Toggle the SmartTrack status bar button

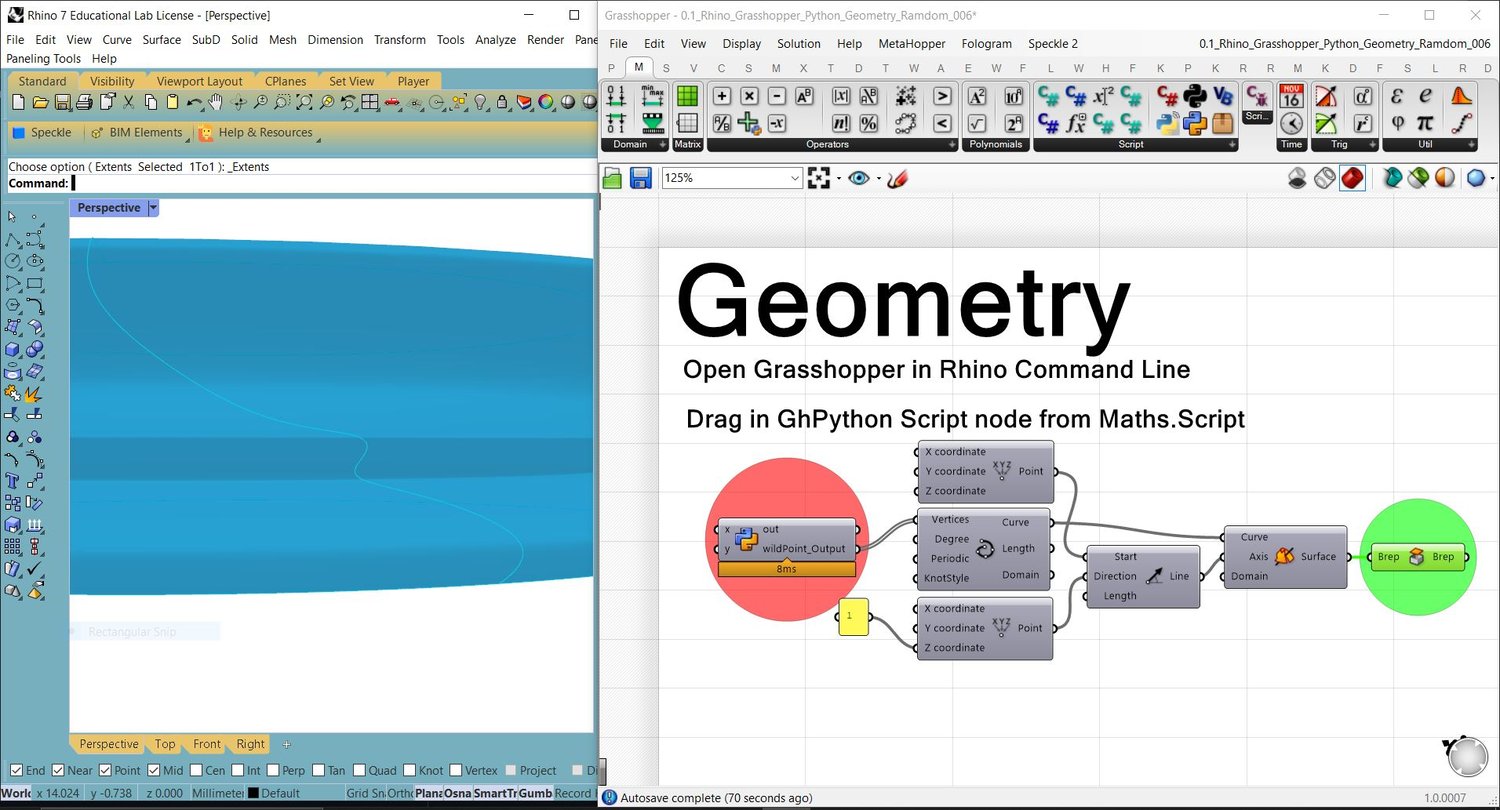click(x=494, y=793)
